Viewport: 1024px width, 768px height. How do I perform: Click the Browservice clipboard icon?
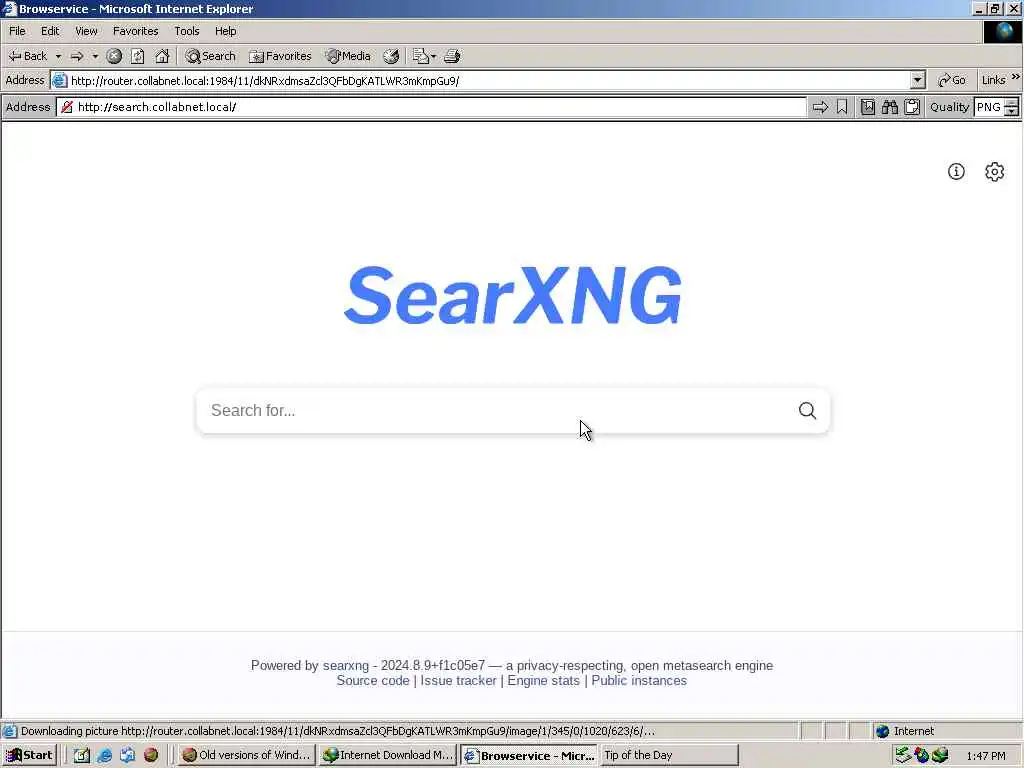coord(912,107)
